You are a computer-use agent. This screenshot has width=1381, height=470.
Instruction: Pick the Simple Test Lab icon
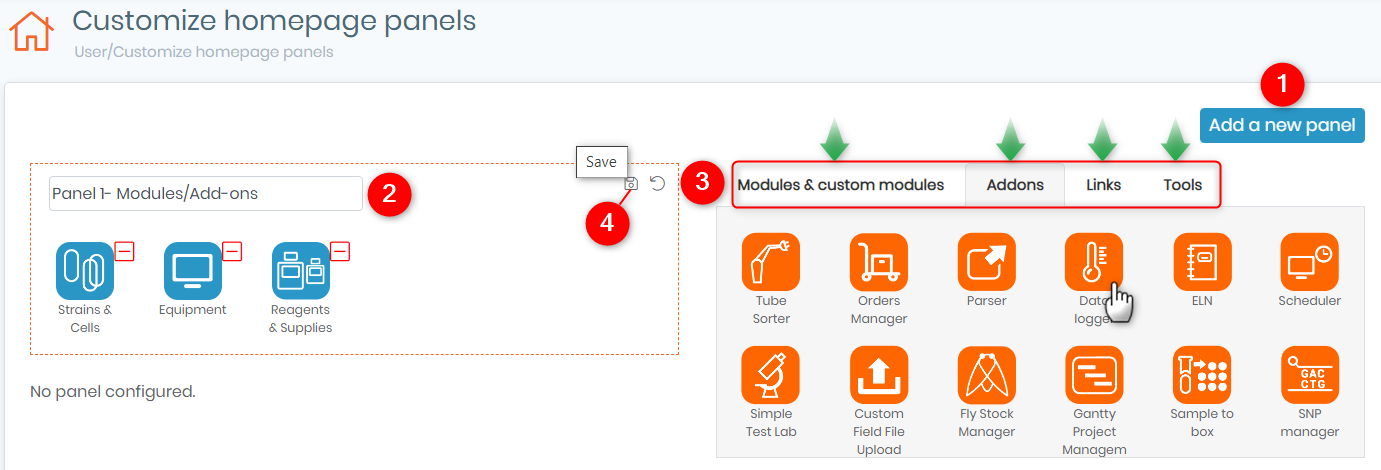[x=770, y=375]
